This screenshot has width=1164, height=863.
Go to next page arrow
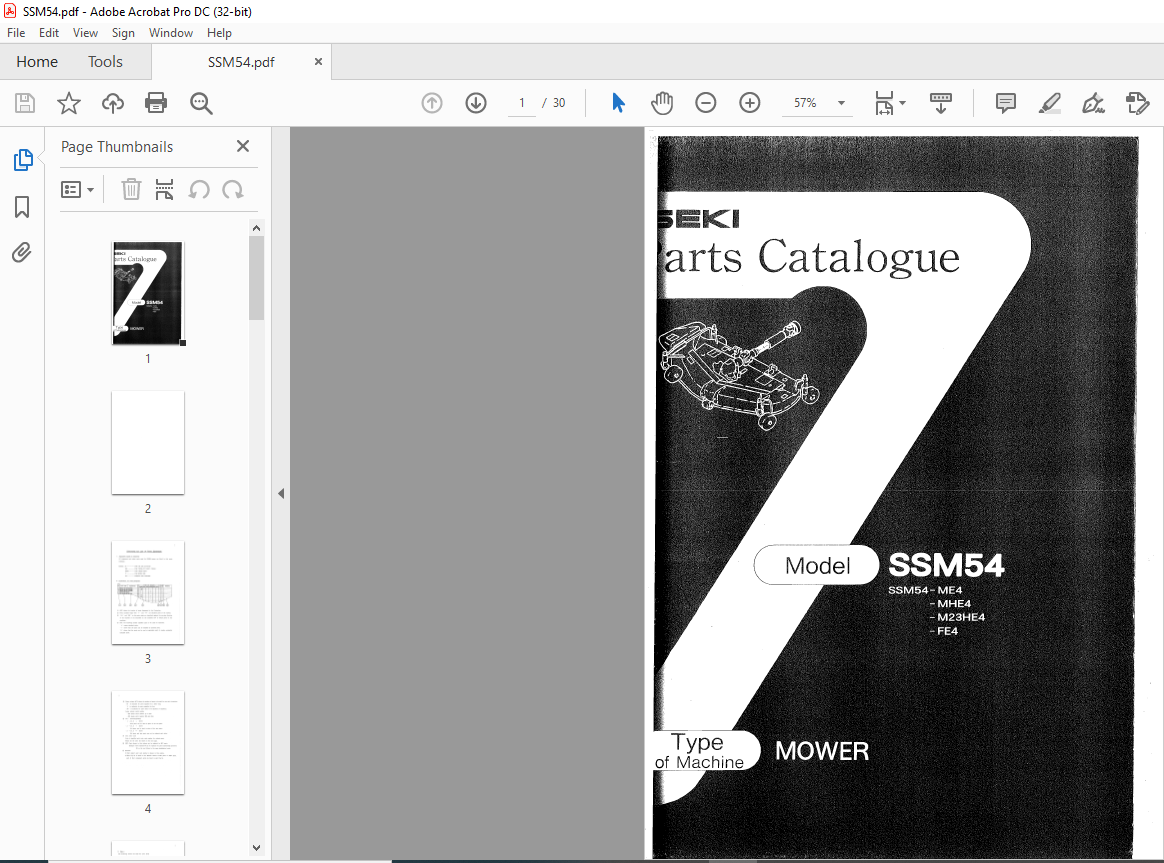tap(476, 103)
